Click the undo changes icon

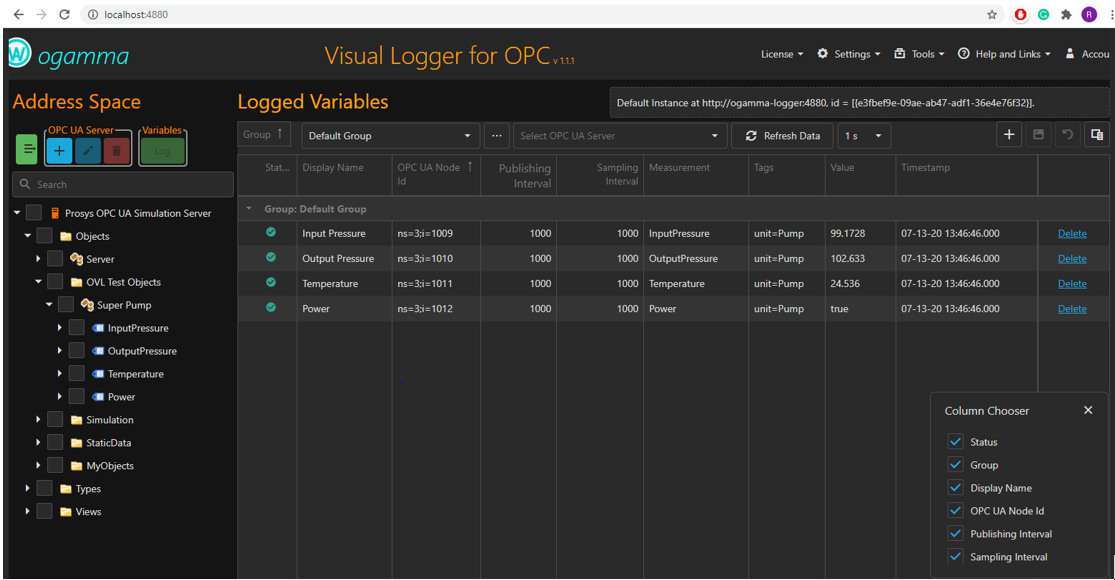click(1065, 134)
